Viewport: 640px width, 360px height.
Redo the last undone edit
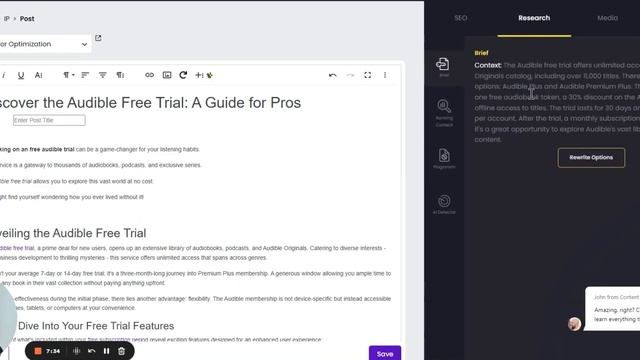tap(350, 75)
